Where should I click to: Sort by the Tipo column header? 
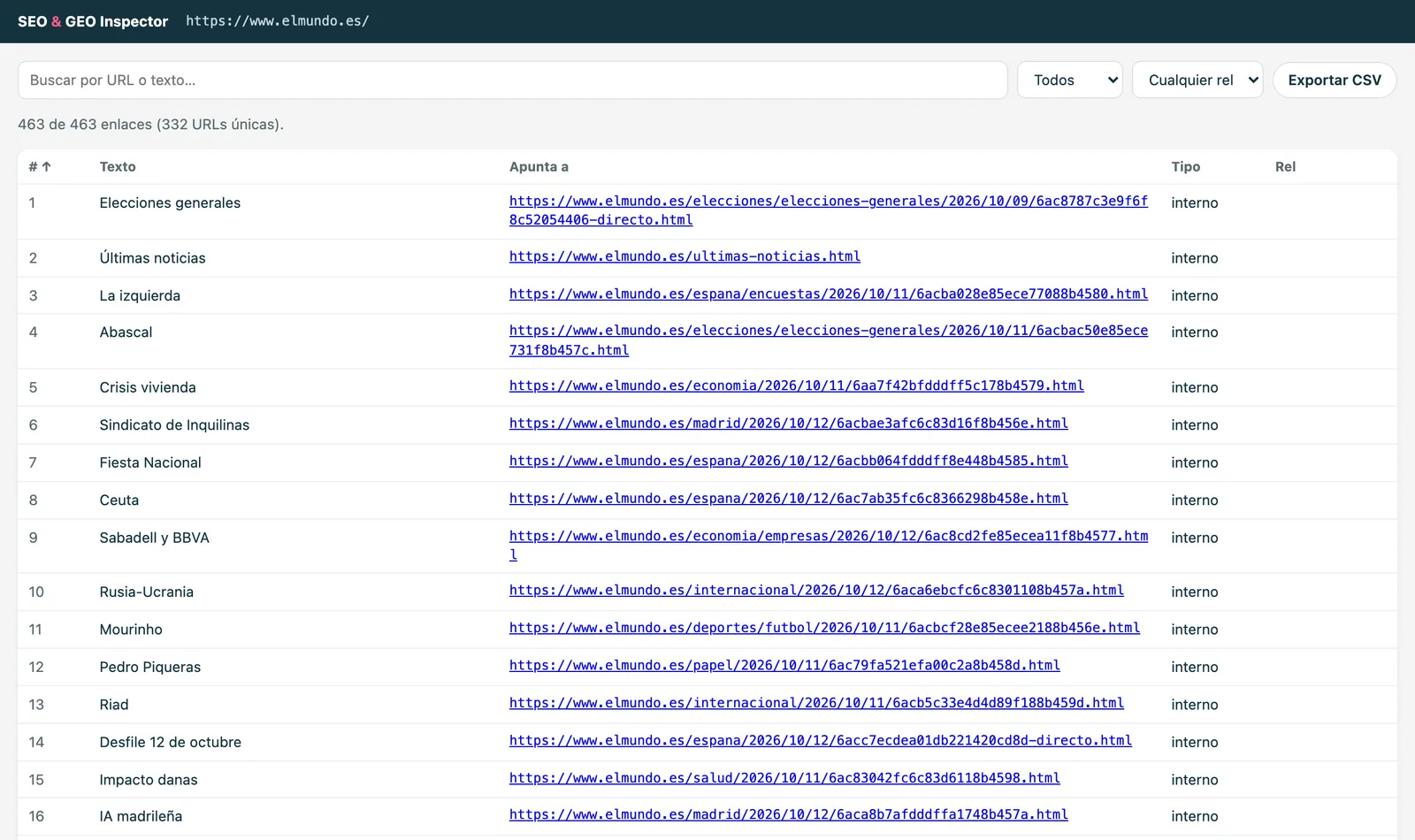tap(1186, 166)
